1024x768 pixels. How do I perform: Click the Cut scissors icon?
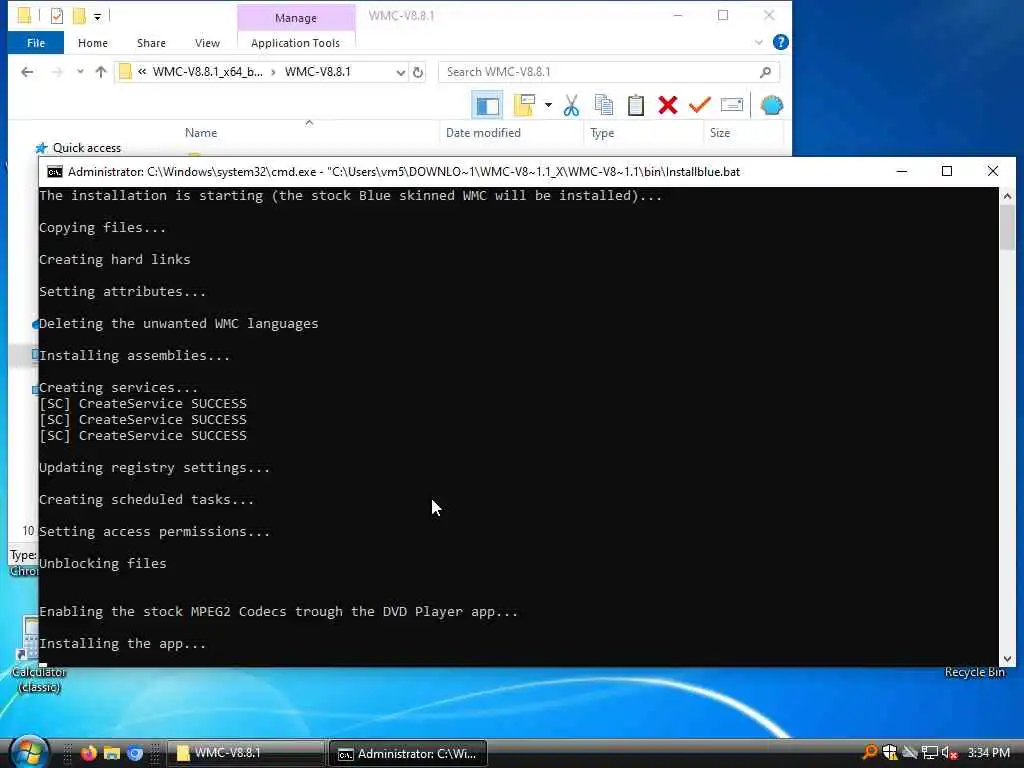pos(571,105)
